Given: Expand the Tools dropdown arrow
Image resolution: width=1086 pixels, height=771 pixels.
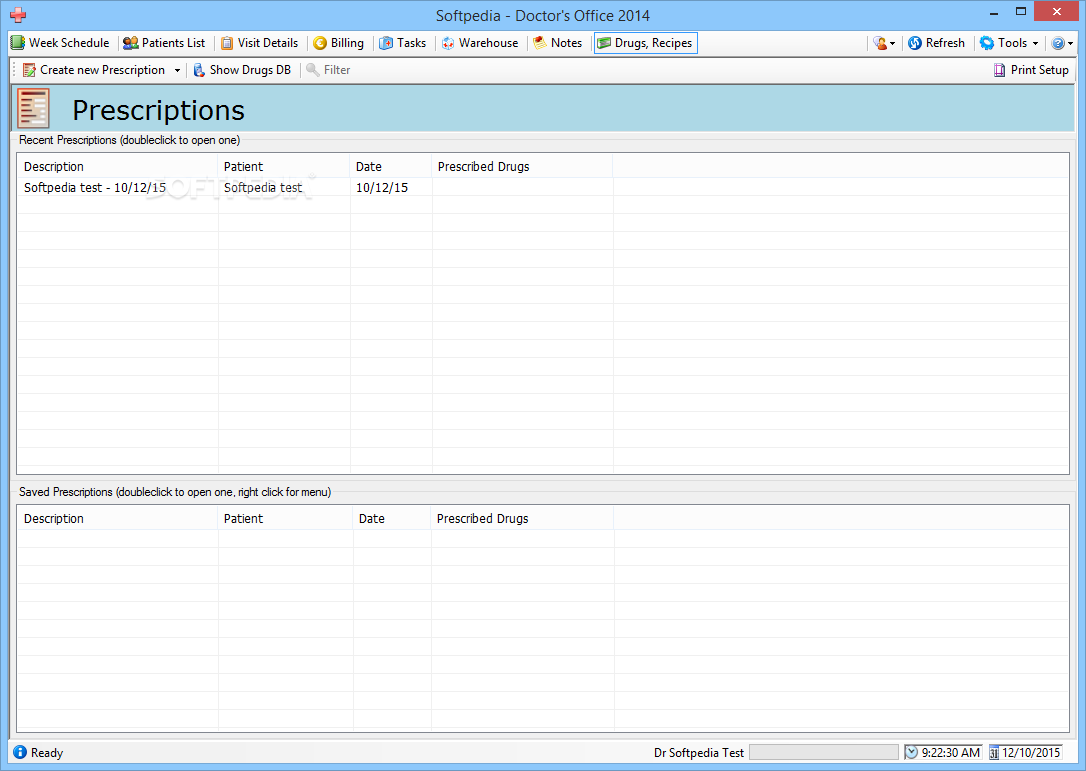Looking at the screenshot, I should pyautogui.click(x=1035, y=44).
